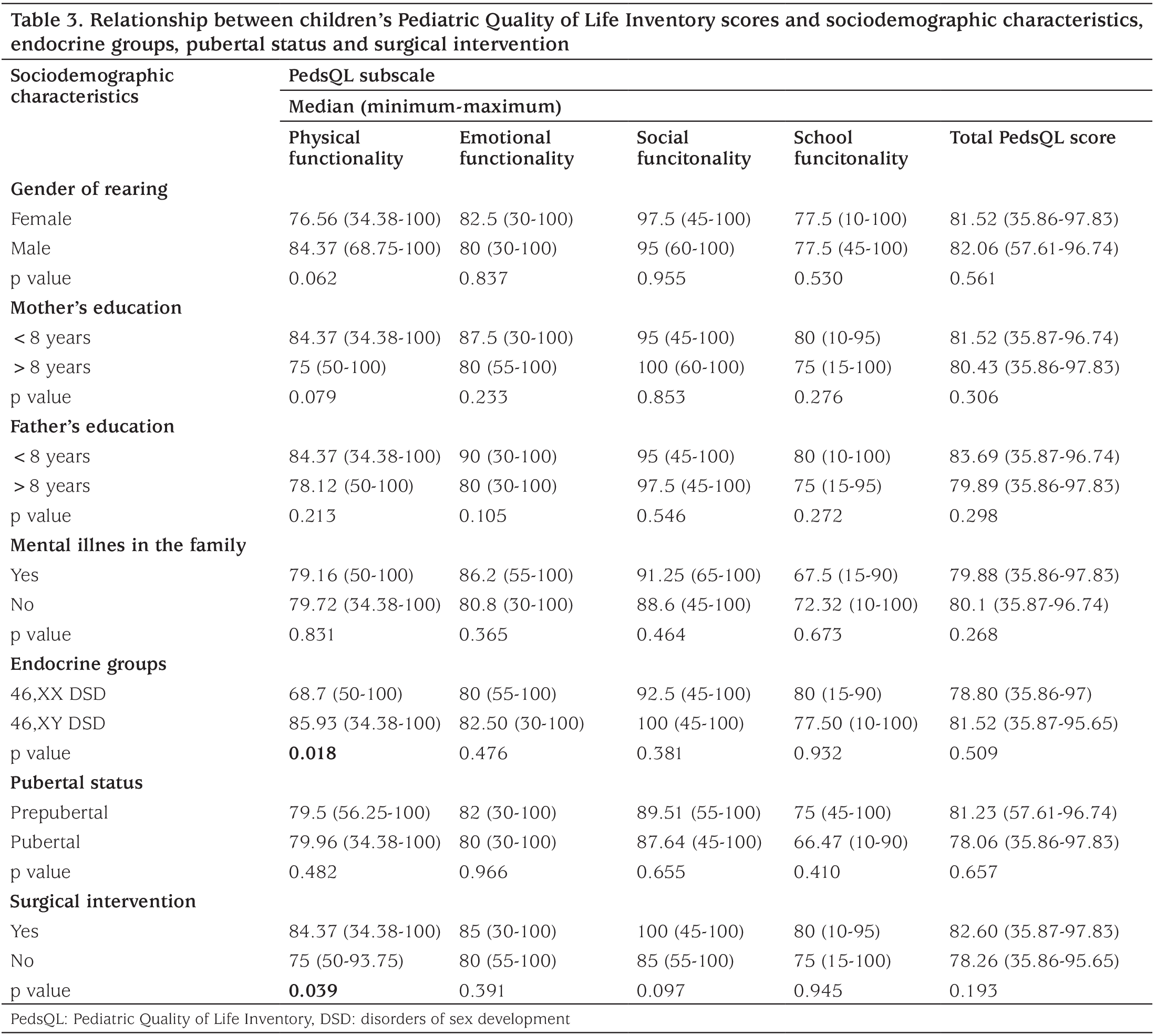Screen dimensions: 1156x1036
Task: Click value 75 (50-93.75)
Action: [x=346, y=961]
